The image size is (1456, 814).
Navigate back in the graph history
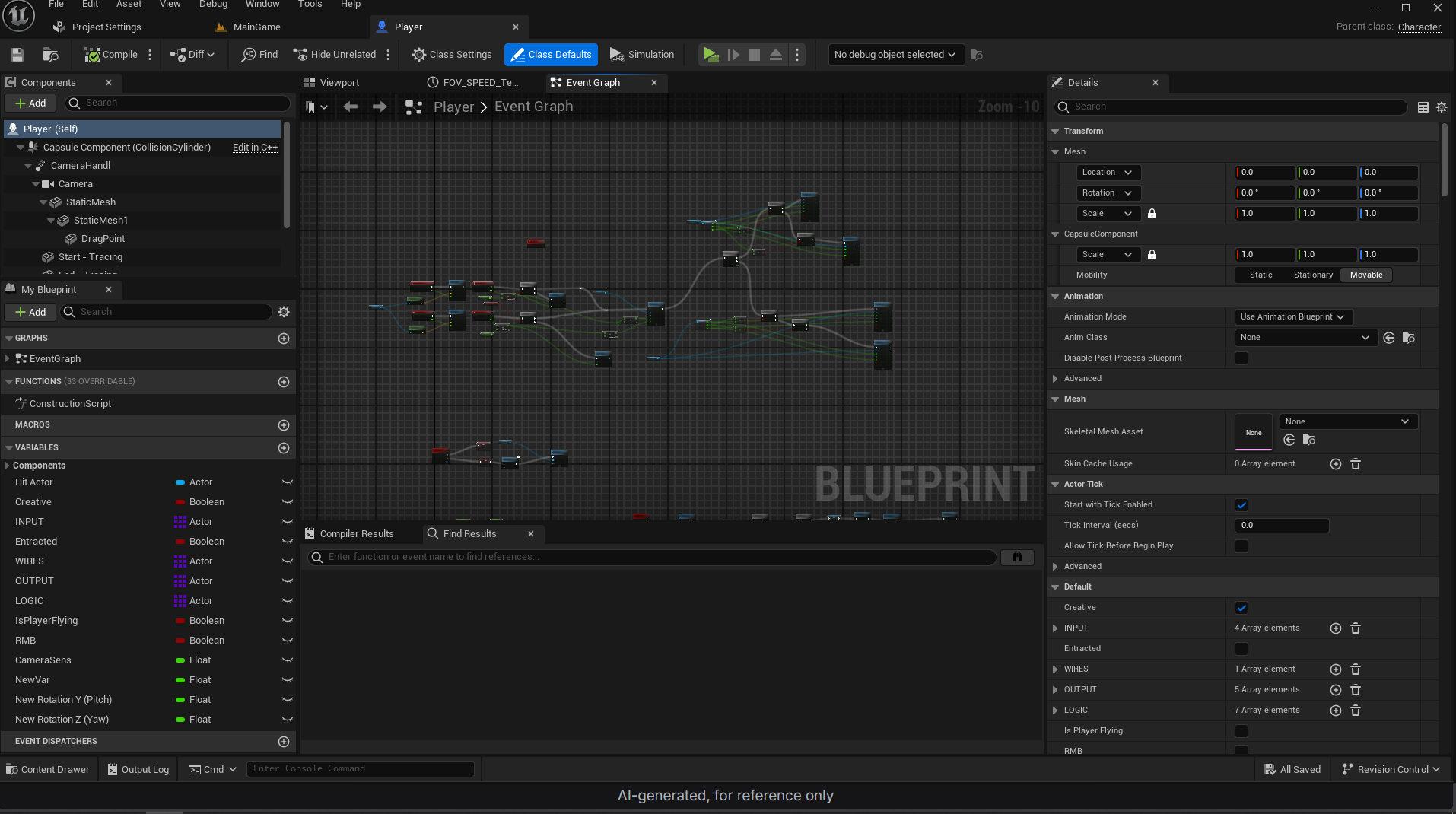pyautogui.click(x=350, y=107)
